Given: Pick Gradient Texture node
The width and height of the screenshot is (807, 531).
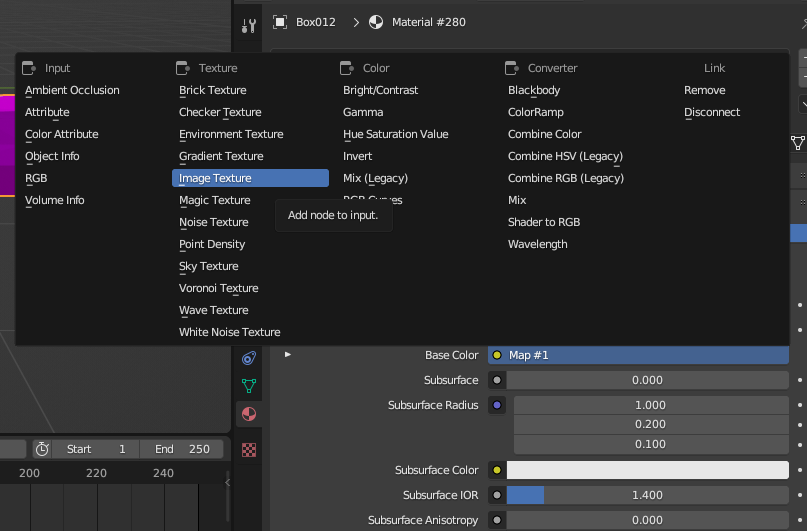Looking at the screenshot, I should [221, 156].
